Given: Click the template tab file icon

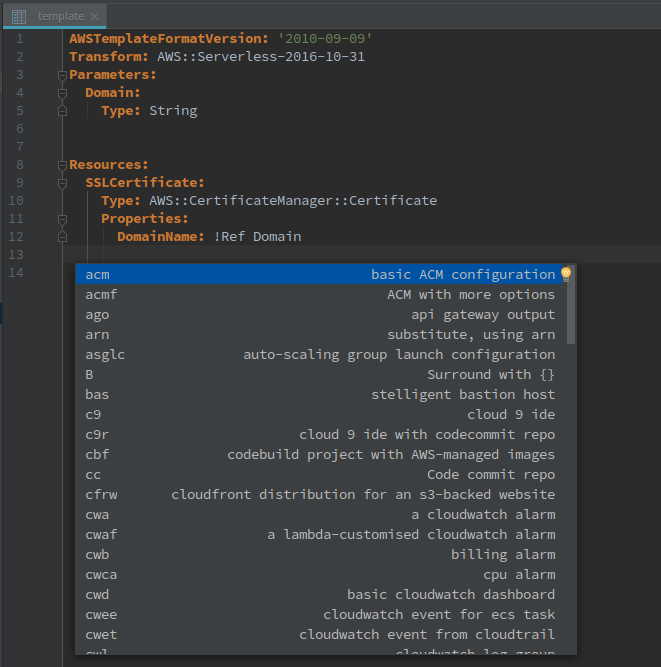Looking at the screenshot, I should click(x=19, y=17).
